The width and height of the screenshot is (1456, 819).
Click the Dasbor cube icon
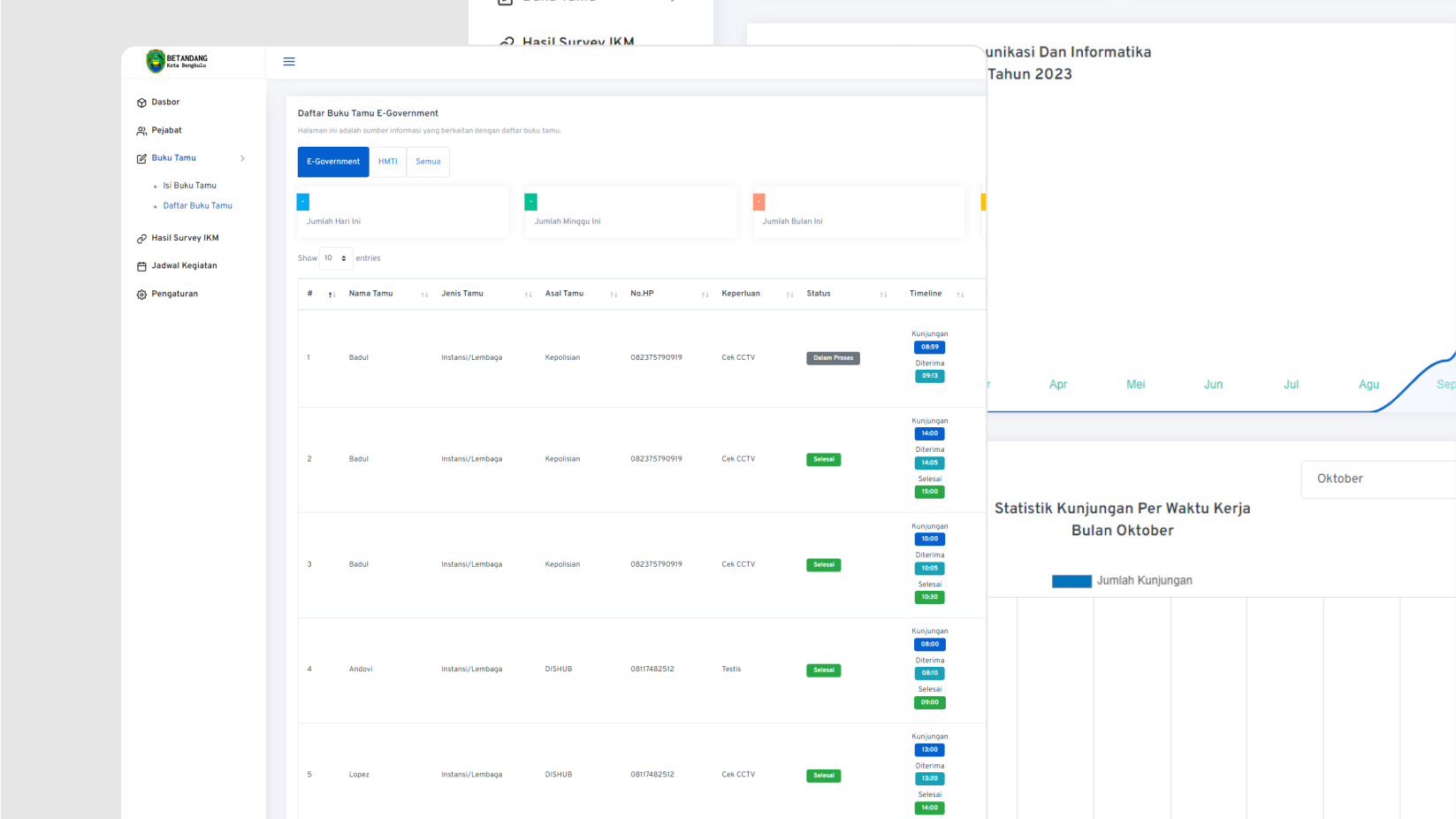(x=141, y=103)
